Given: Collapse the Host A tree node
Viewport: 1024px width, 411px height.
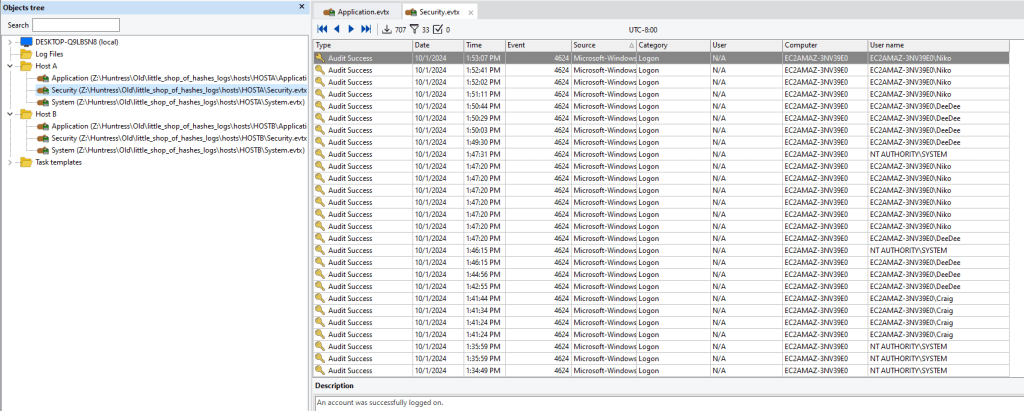Looking at the screenshot, I should [x=10, y=66].
